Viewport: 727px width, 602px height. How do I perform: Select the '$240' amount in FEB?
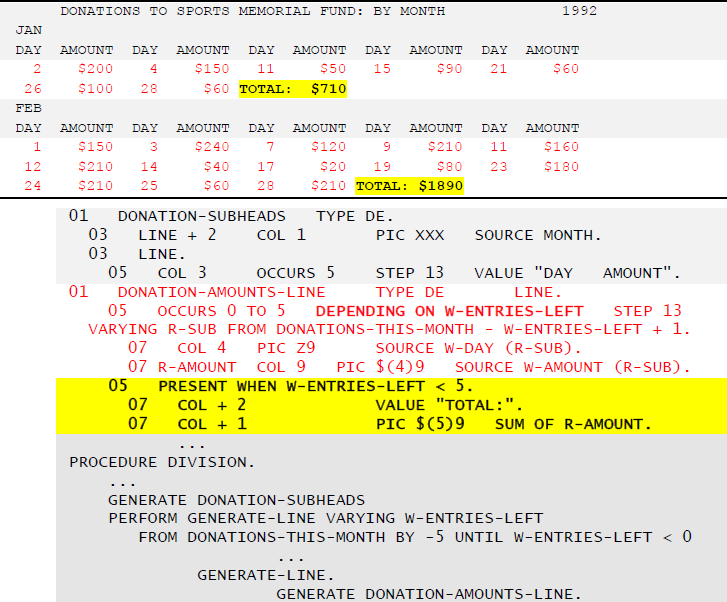[212, 147]
